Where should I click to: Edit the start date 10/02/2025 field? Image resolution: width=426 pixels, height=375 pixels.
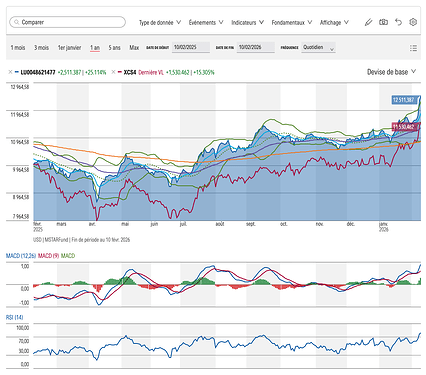(191, 47)
